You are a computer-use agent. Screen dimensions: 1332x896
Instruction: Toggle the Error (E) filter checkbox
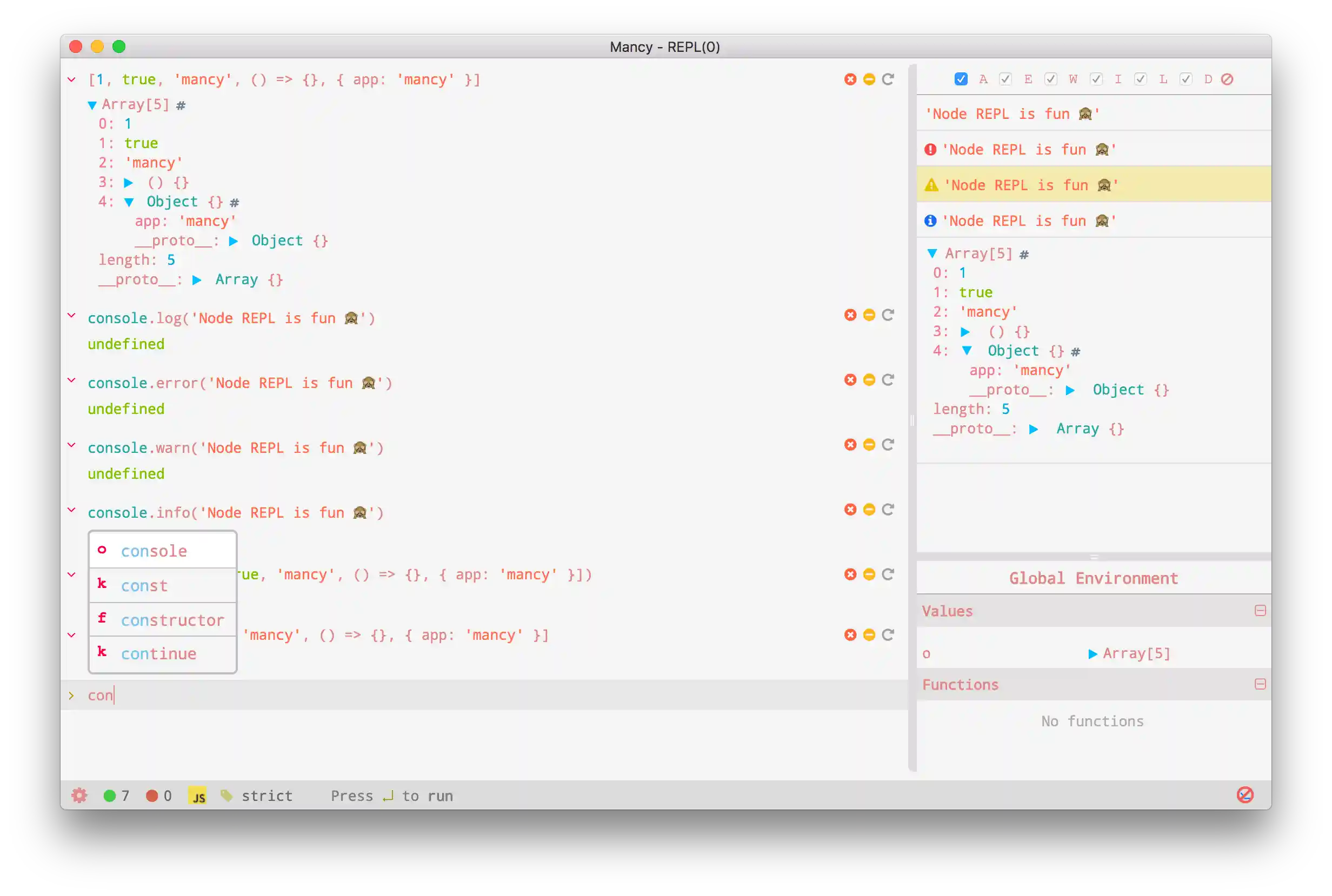pyautogui.click(x=1005, y=79)
